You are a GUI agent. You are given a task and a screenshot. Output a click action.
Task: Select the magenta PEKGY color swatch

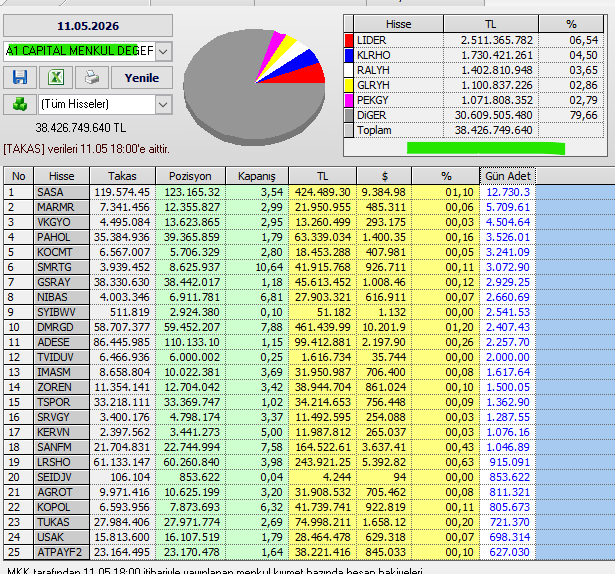pos(349,100)
